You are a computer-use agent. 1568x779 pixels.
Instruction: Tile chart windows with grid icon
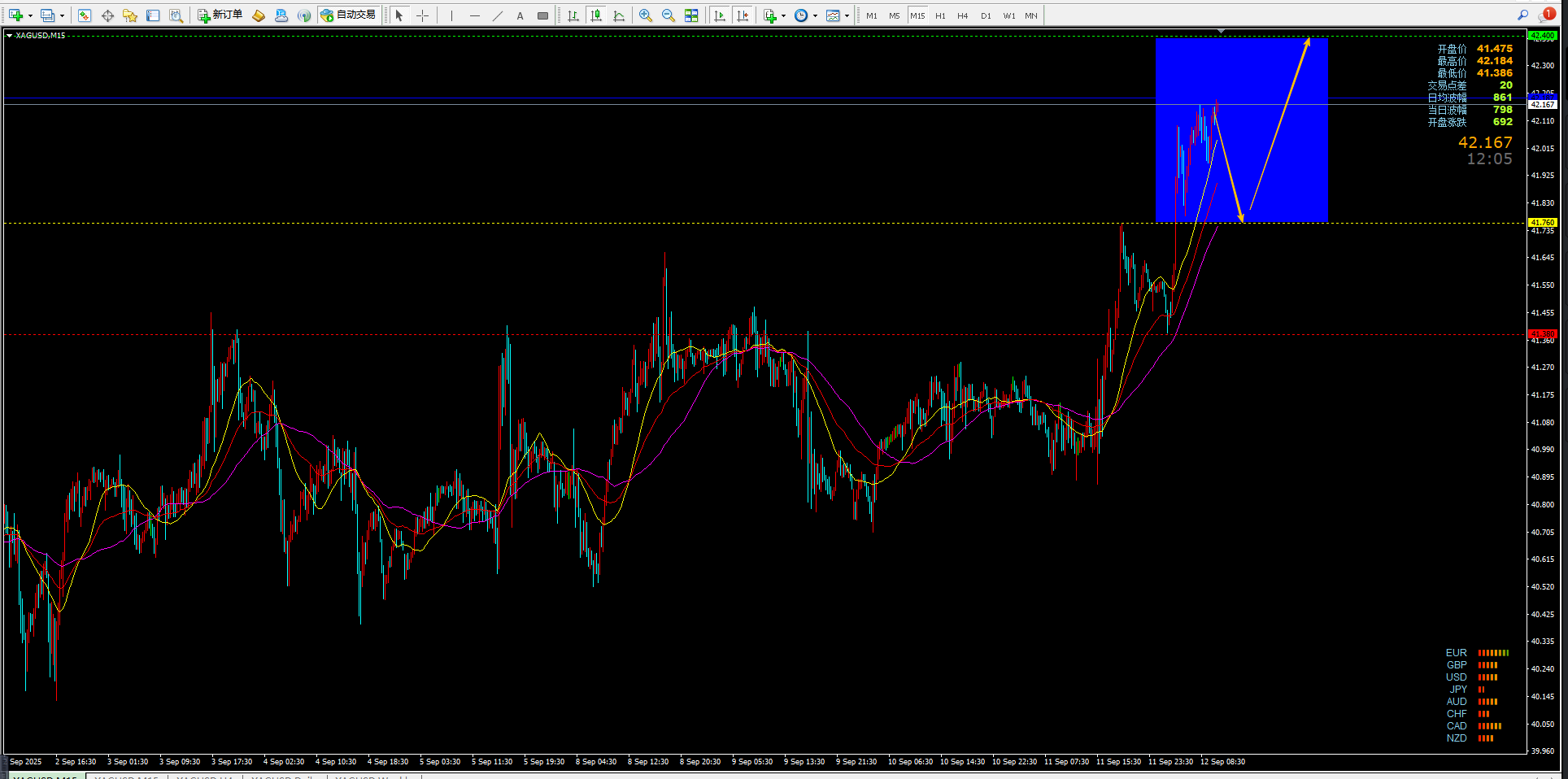tap(691, 15)
